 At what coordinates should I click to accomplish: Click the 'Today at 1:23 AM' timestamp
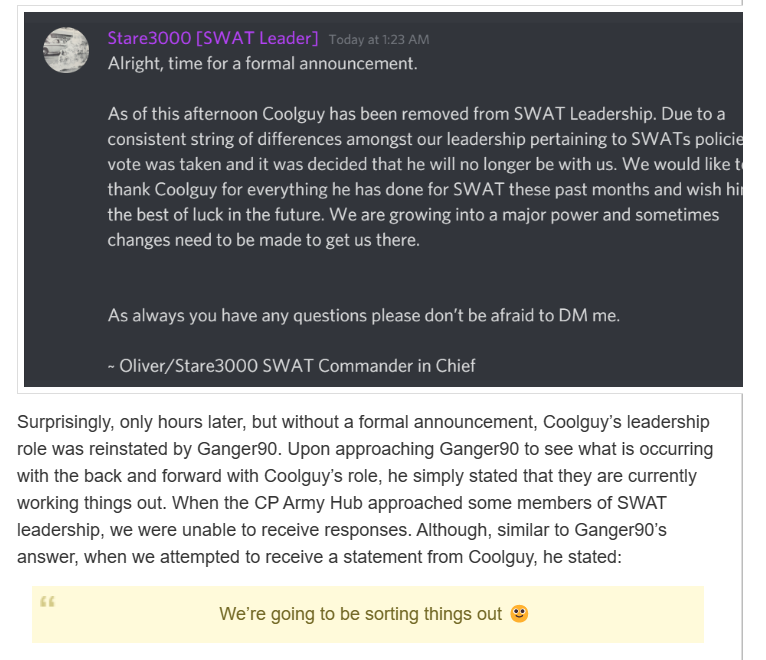point(379,40)
